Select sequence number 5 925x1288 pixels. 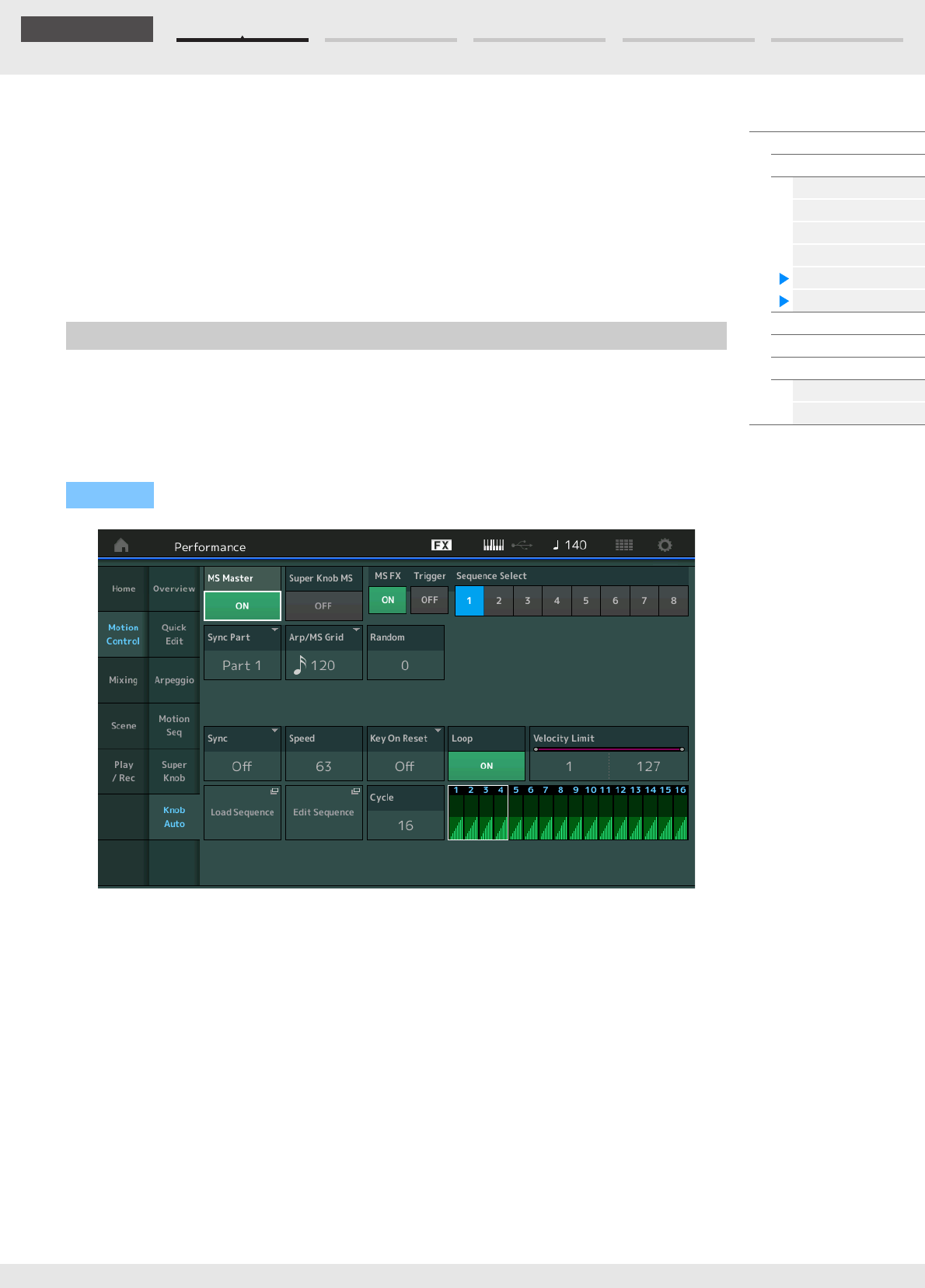[x=586, y=601]
